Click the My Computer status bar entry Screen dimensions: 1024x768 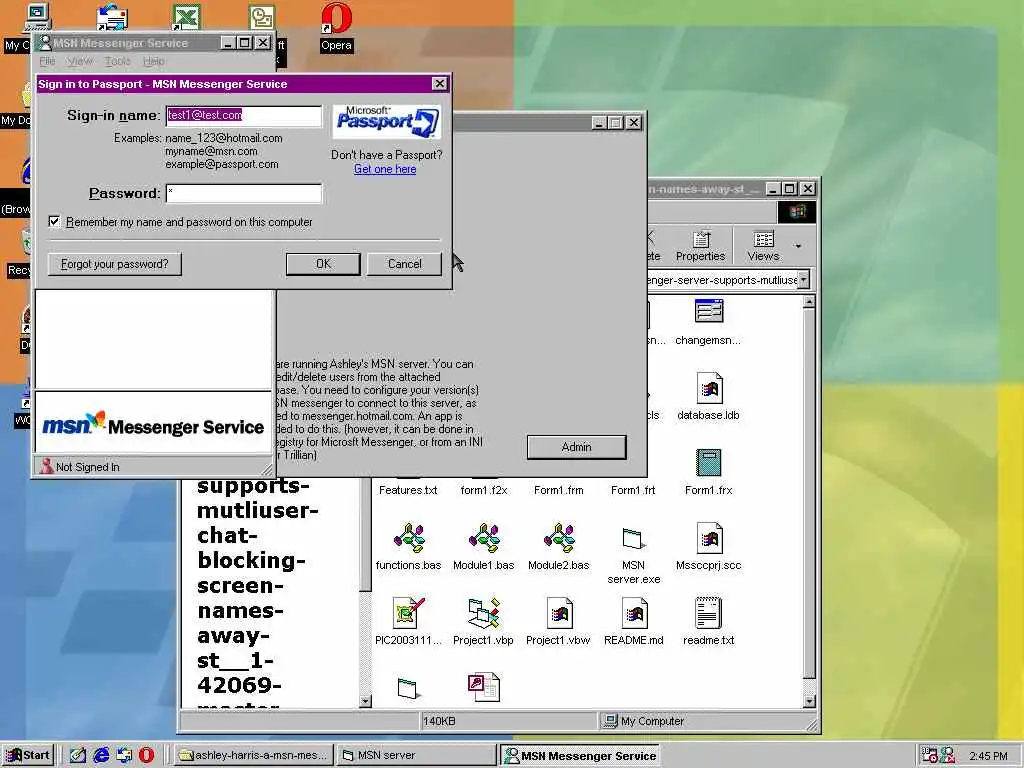click(x=708, y=721)
